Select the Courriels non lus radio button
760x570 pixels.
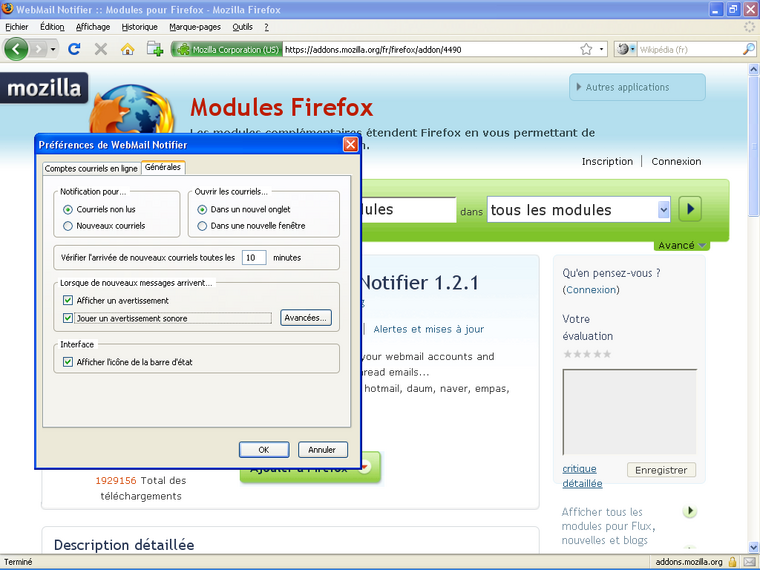coord(68,209)
